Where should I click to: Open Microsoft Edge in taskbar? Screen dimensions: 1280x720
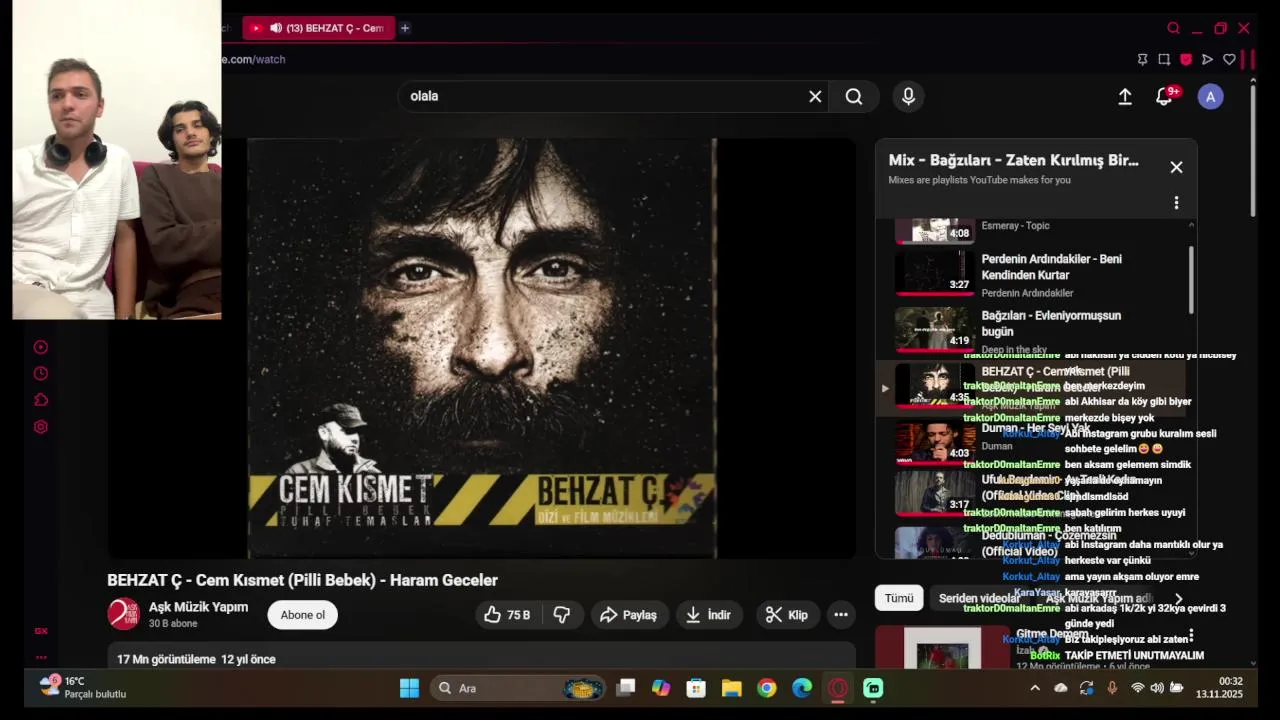point(802,688)
